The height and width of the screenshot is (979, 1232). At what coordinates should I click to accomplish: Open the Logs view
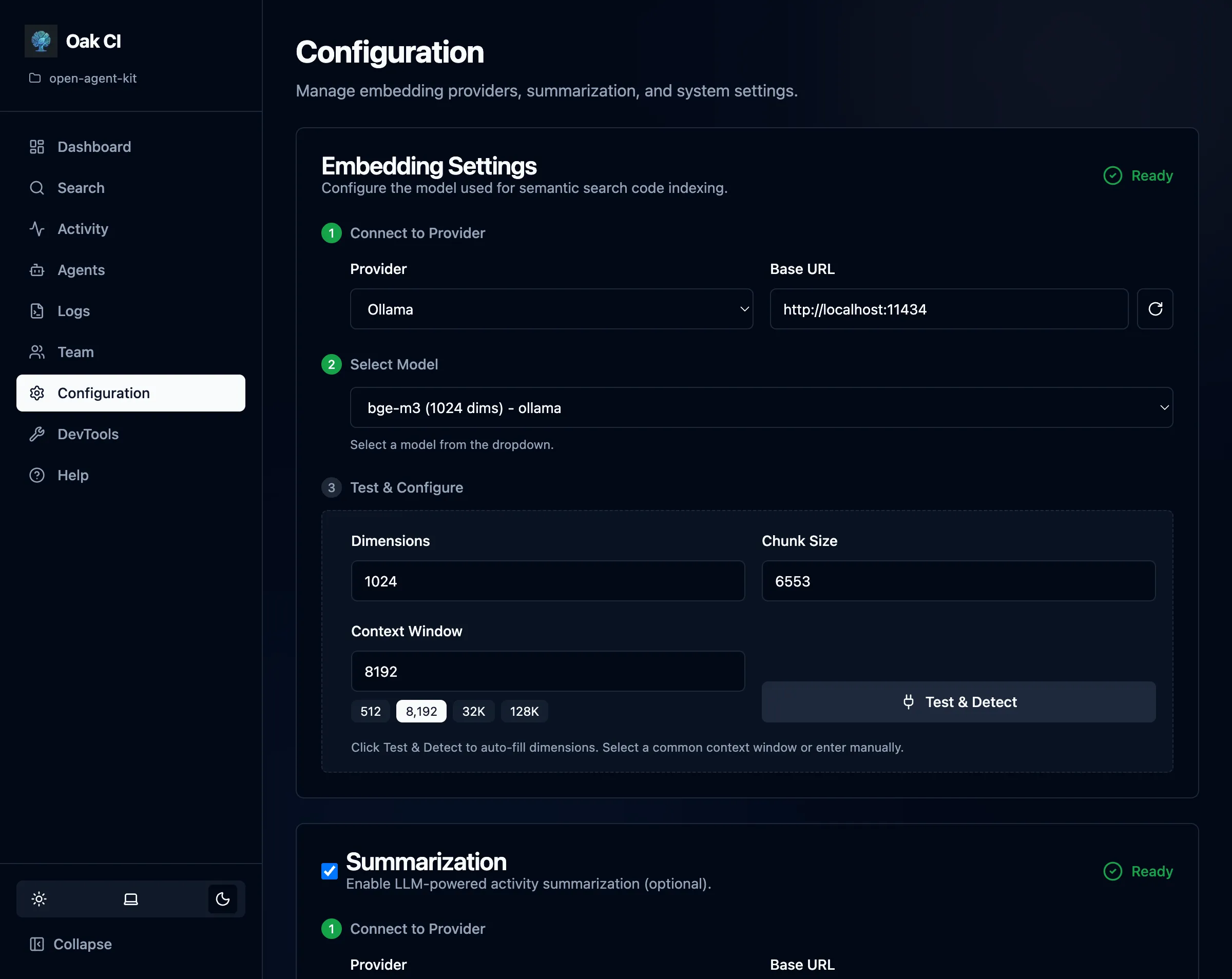point(73,311)
